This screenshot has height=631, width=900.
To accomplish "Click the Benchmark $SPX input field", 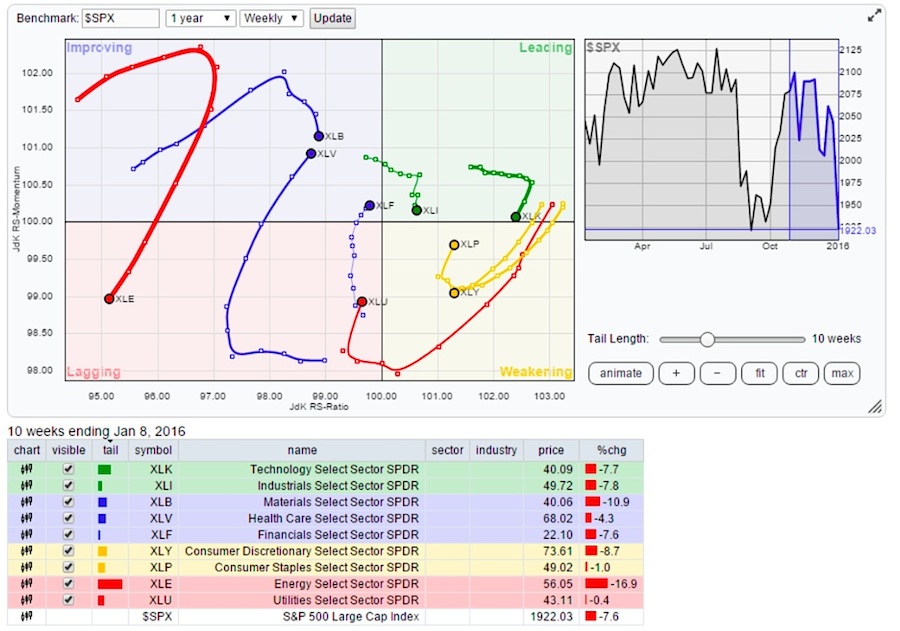I will point(121,18).
